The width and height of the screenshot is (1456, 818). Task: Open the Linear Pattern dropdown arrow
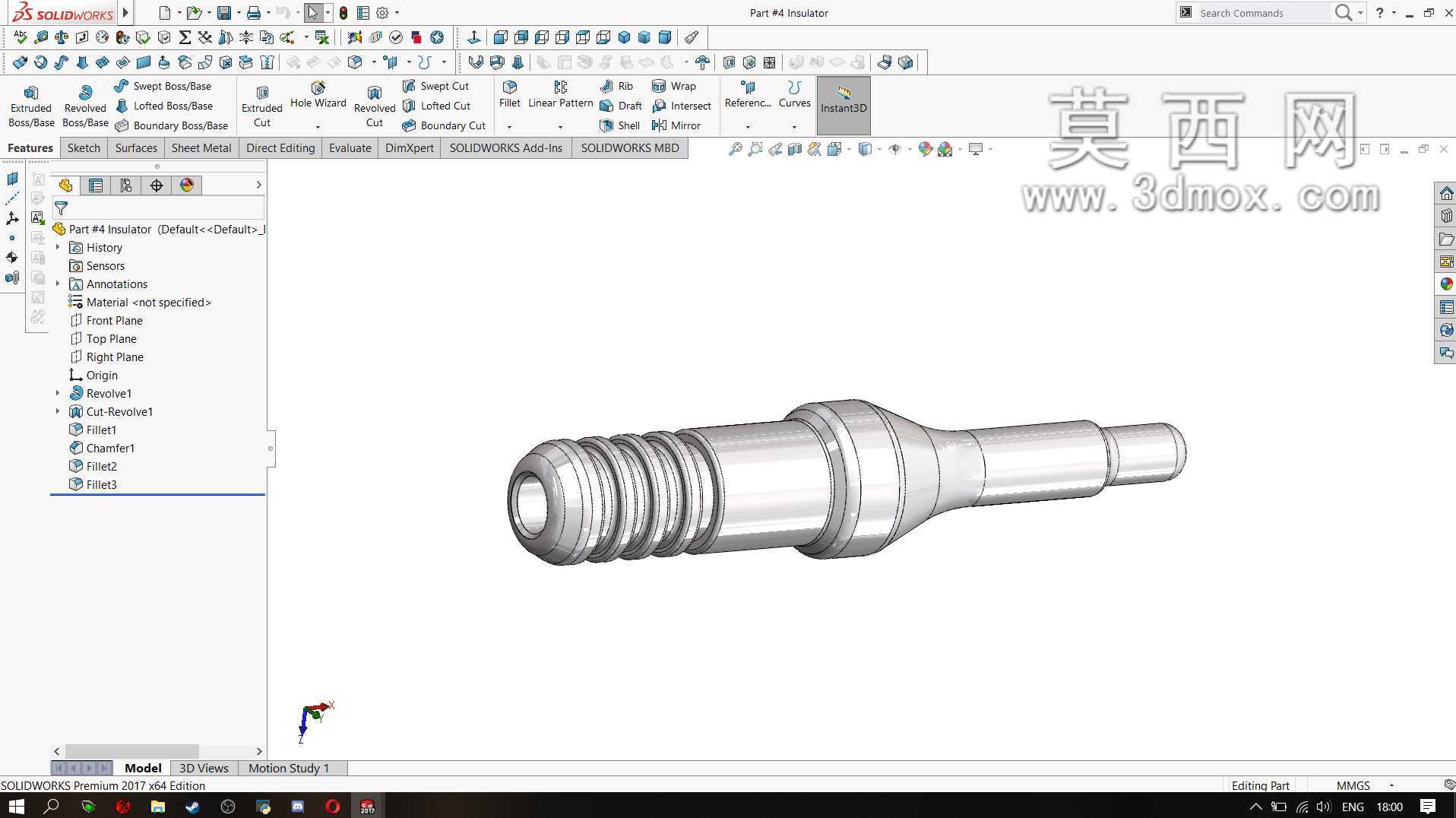[561, 127]
